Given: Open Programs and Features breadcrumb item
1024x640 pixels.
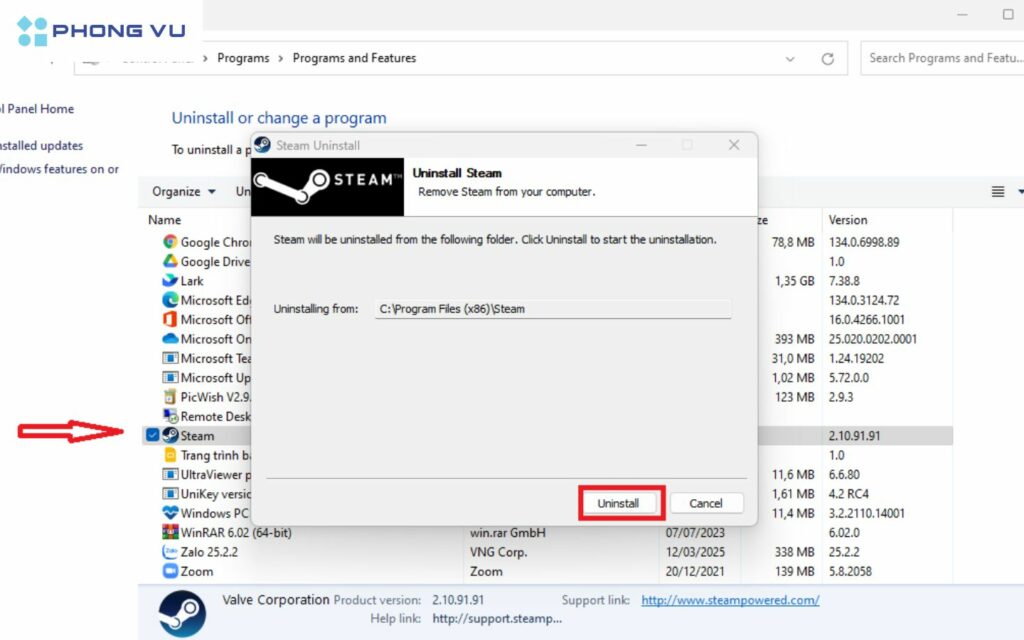Looking at the screenshot, I should click(354, 58).
